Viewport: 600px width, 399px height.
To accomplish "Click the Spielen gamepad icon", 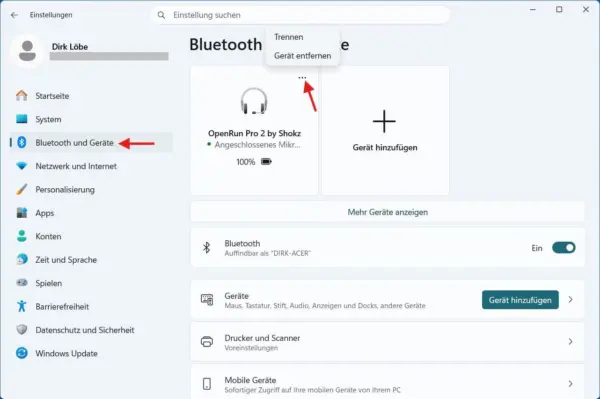I will [22, 283].
